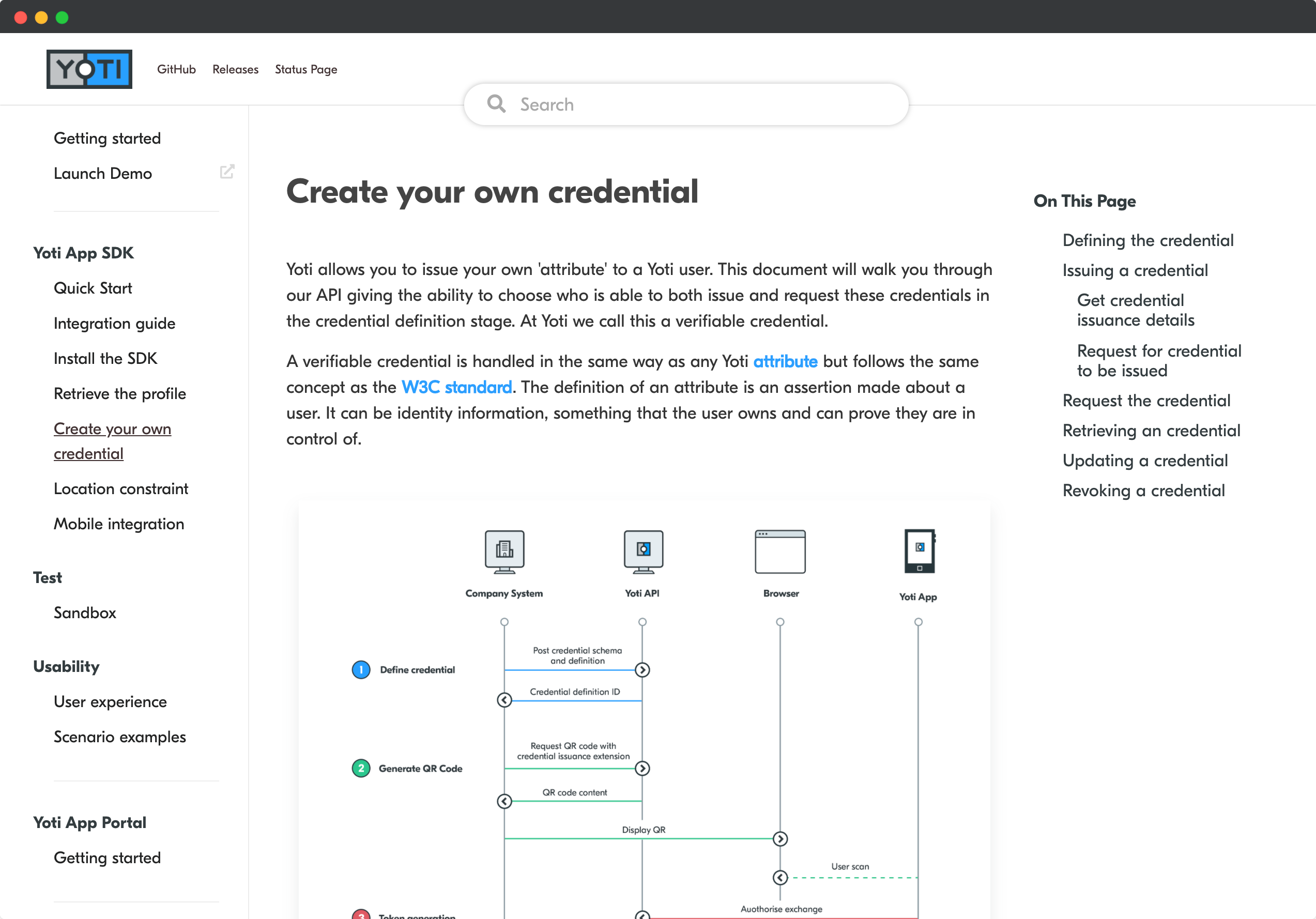Open Integration guide in sidebar
Screen dimensions: 1316x919
click(115, 324)
